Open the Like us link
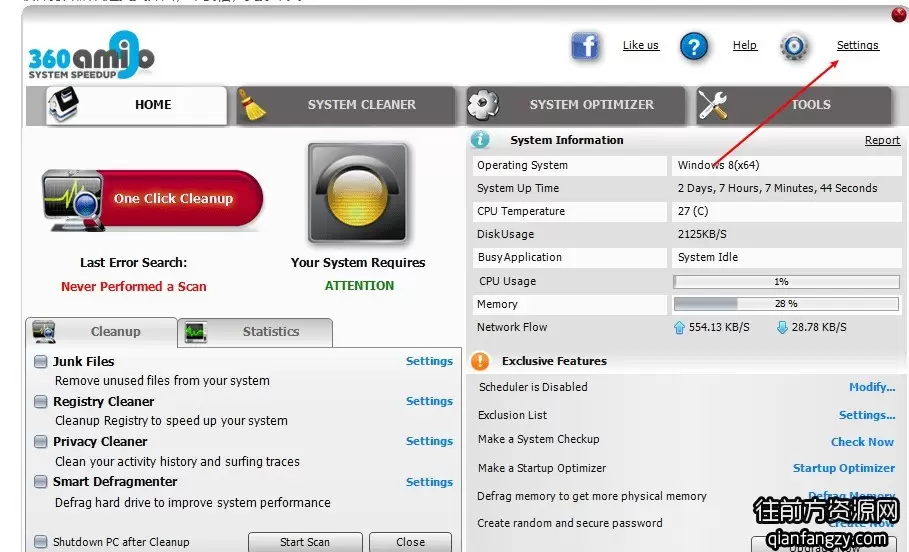Viewport: 909px width, 552px height. (x=641, y=45)
